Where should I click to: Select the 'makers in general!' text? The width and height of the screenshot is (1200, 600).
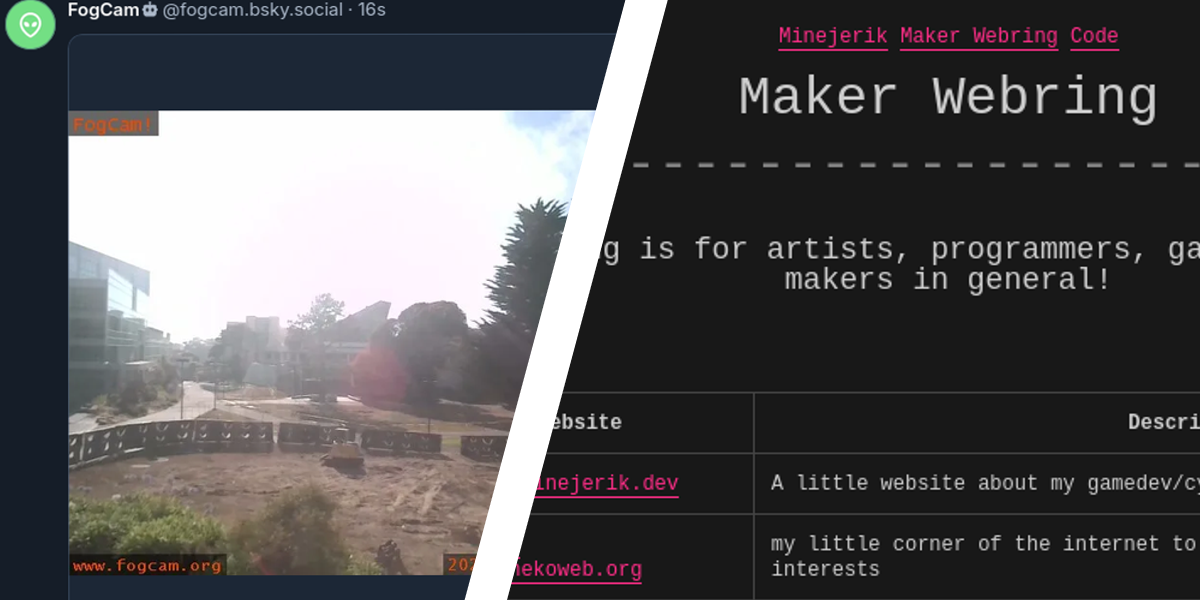tap(947, 279)
